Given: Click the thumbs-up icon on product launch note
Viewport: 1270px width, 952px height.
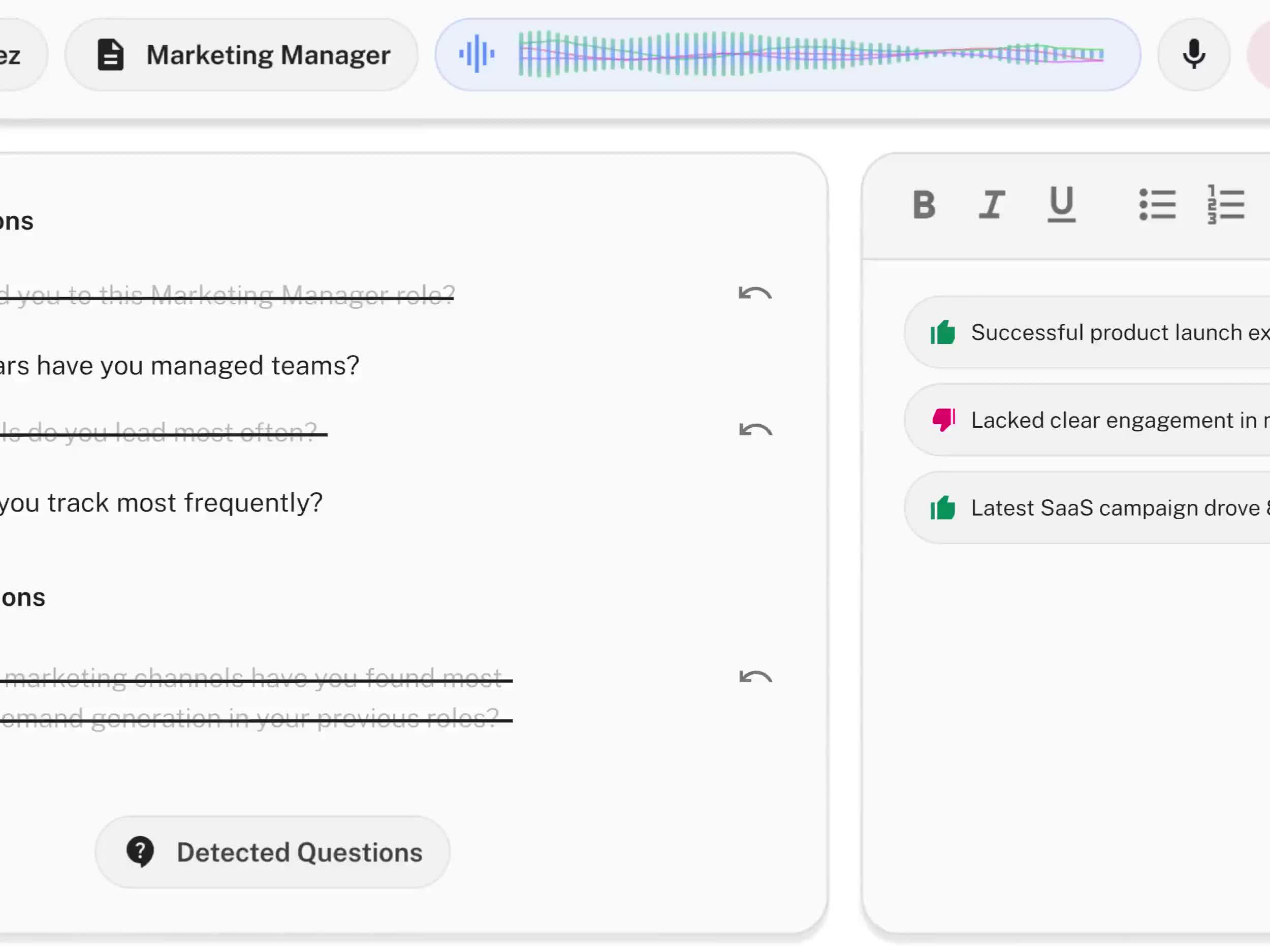Looking at the screenshot, I should click(x=943, y=332).
